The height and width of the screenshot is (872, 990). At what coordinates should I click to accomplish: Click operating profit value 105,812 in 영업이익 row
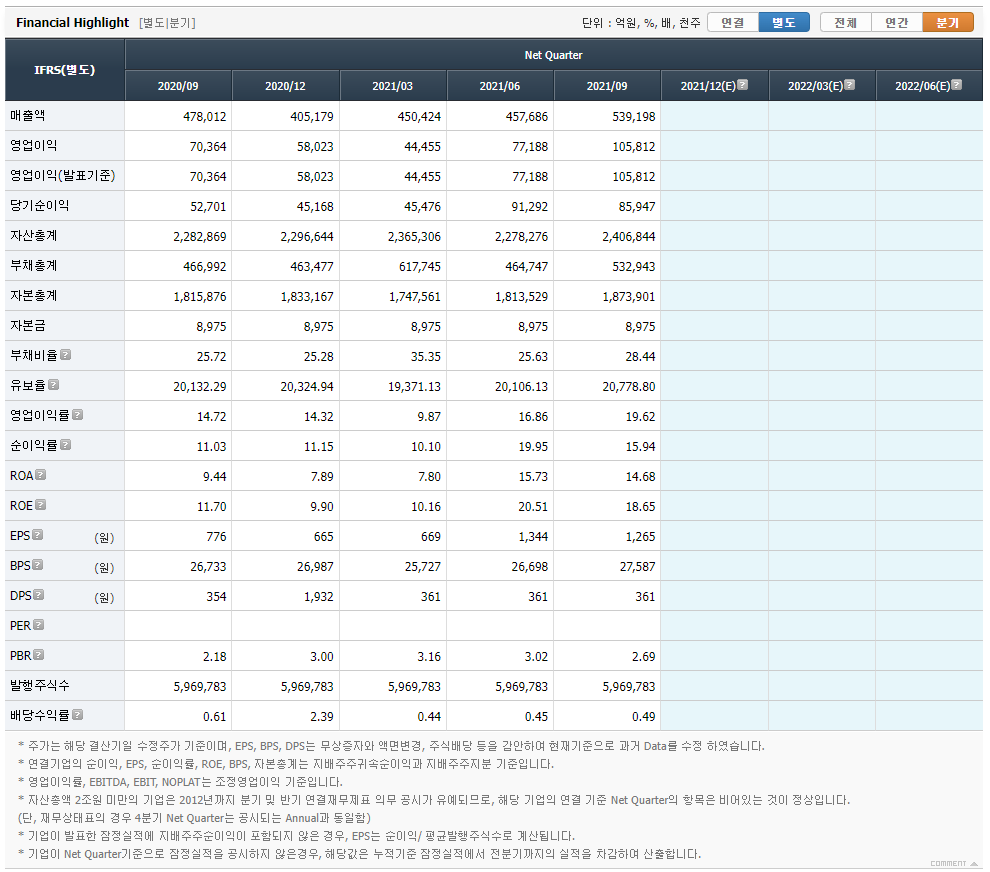tap(634, 146)
